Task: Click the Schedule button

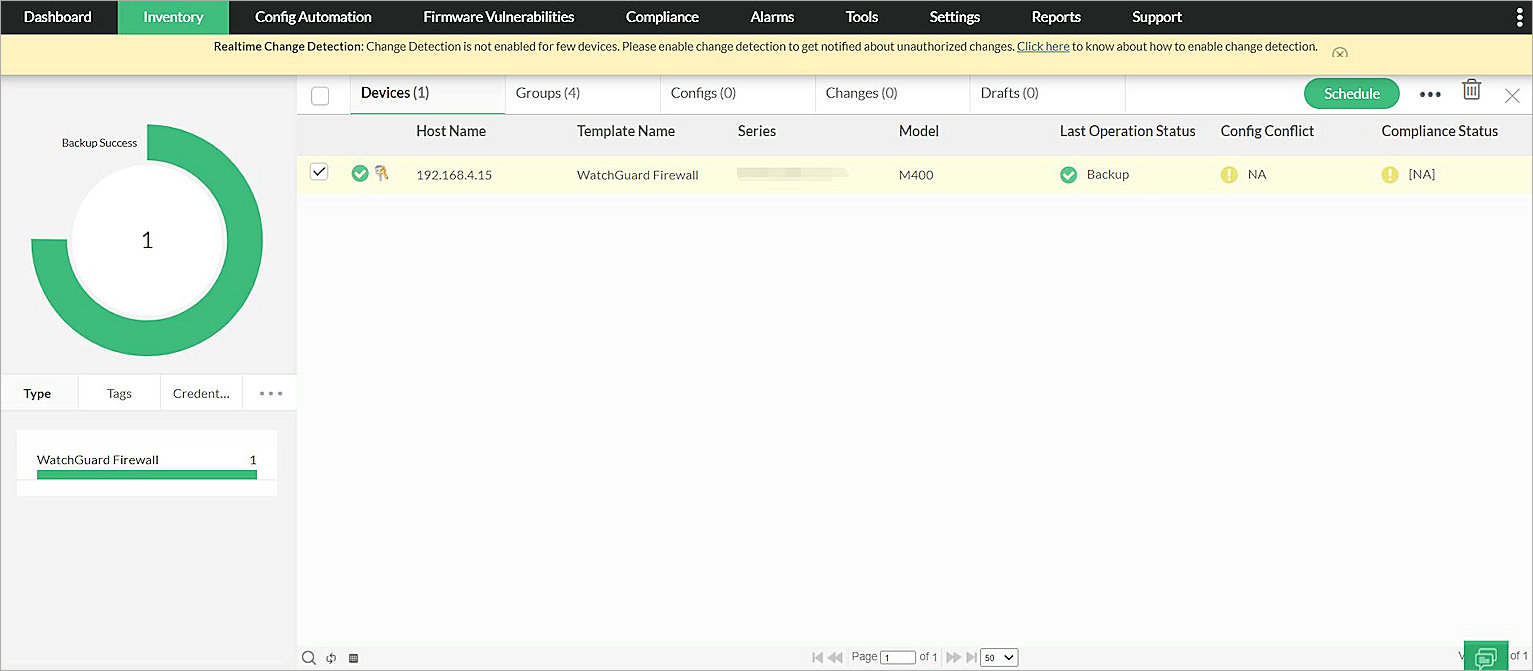Action: [1351, 93]
